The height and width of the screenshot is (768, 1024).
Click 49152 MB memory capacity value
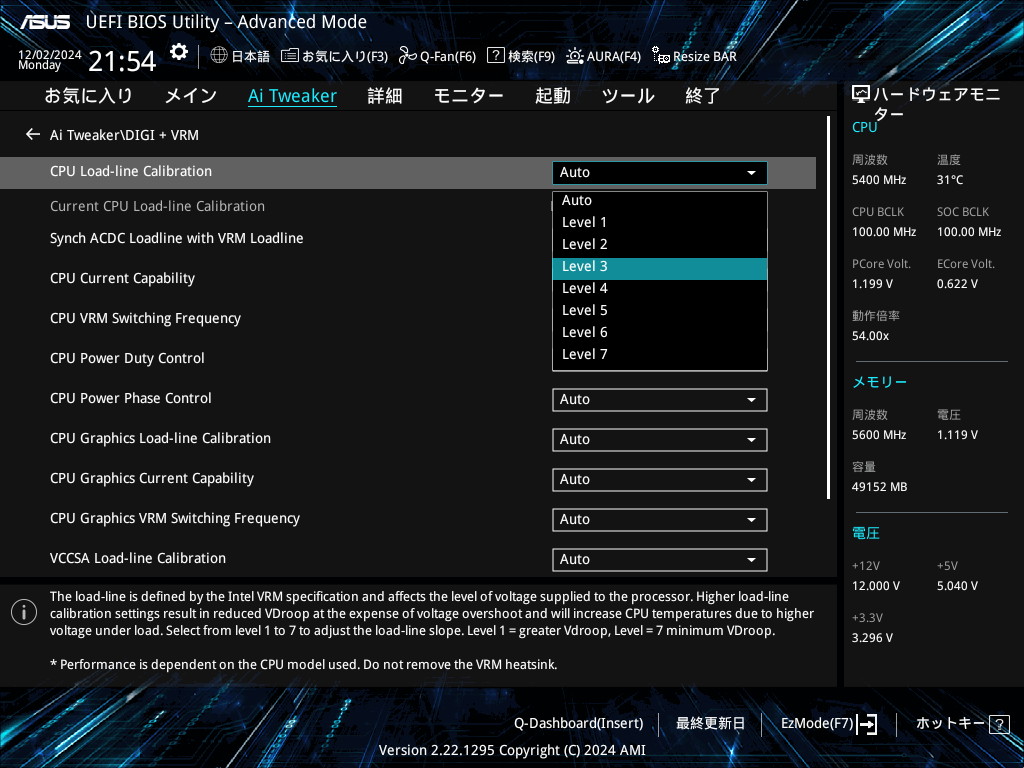pyautogui.click(x=879, y=487)
